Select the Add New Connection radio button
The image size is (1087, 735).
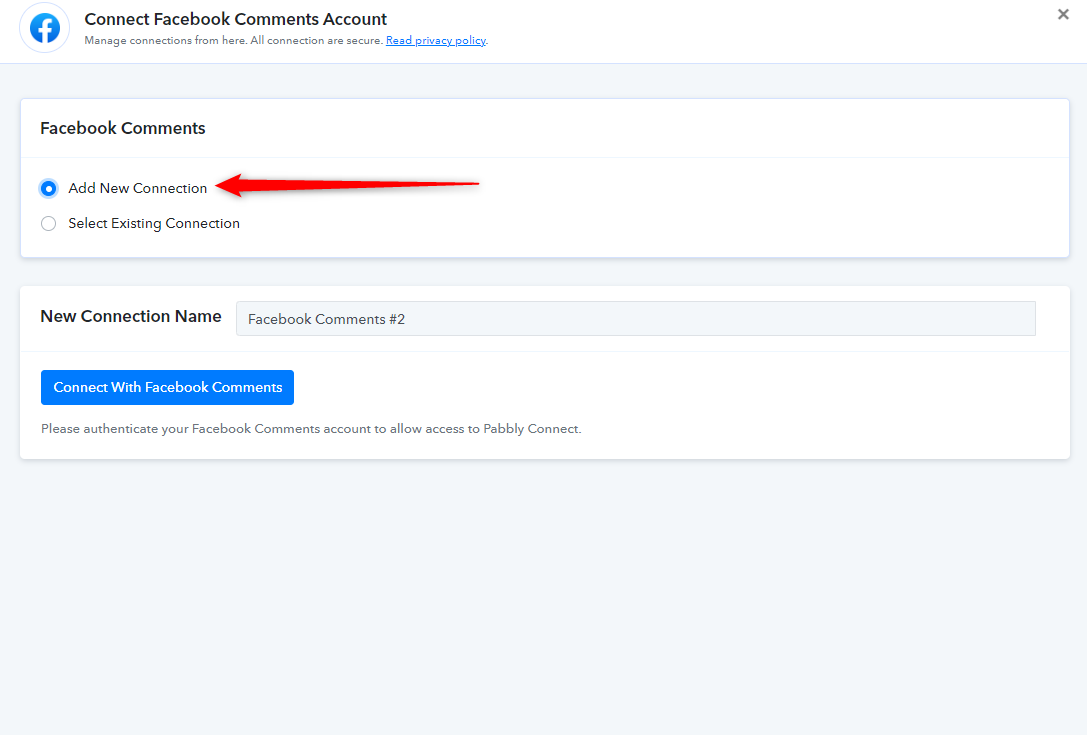click(x=49, y=189)
